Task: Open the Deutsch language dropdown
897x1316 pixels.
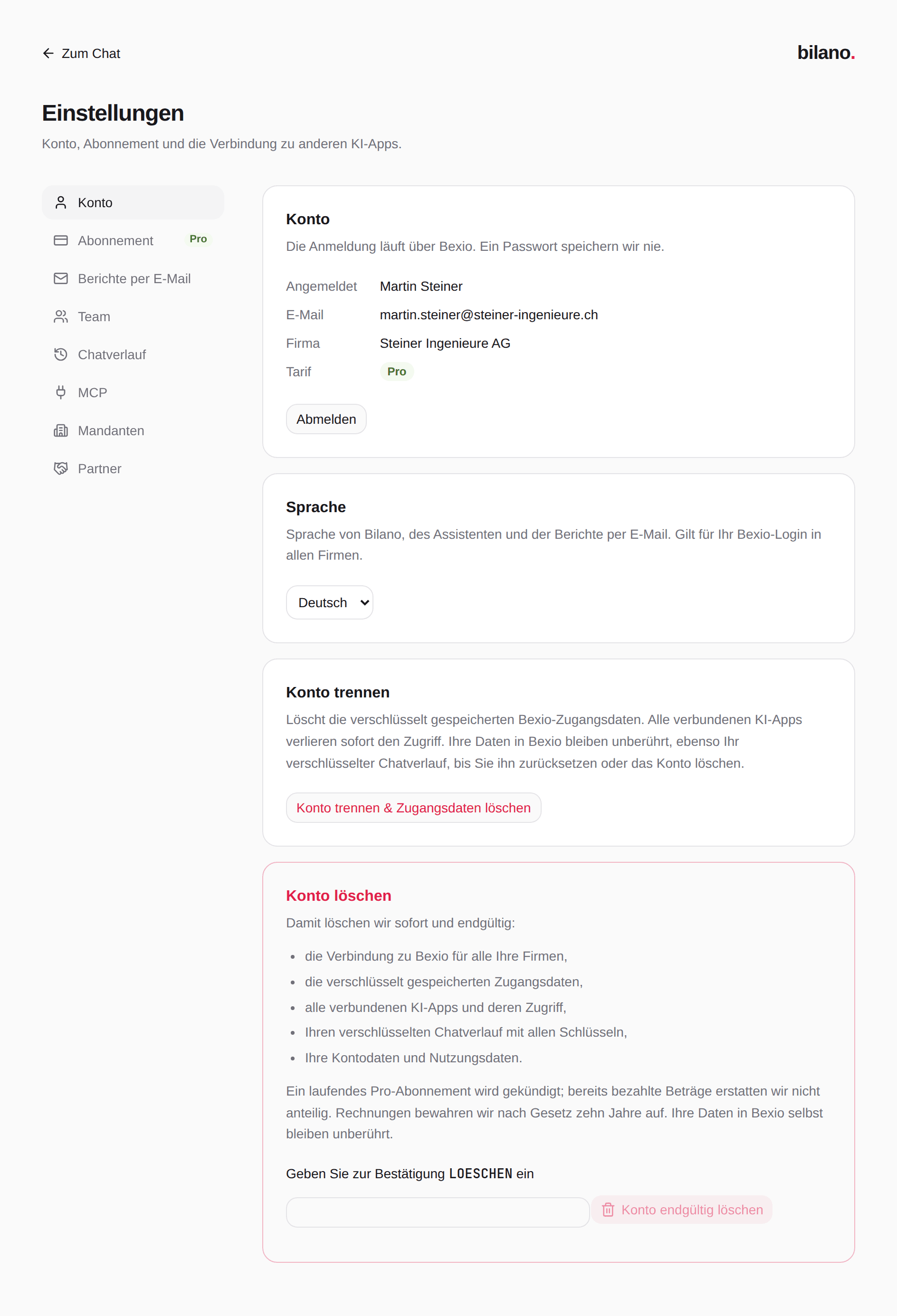Action: pos(330,602)
